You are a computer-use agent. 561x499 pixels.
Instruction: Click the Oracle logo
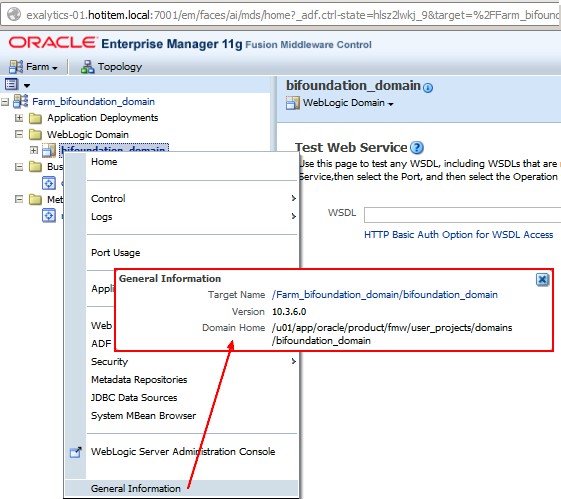(x=53, y=43)
